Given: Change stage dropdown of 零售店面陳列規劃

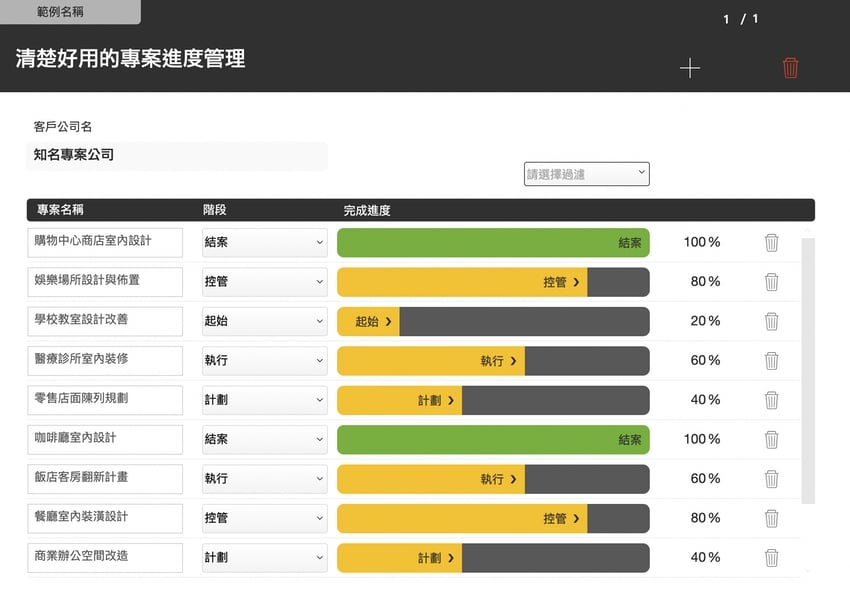Looking at the screenshot, I should coord(264,400).
